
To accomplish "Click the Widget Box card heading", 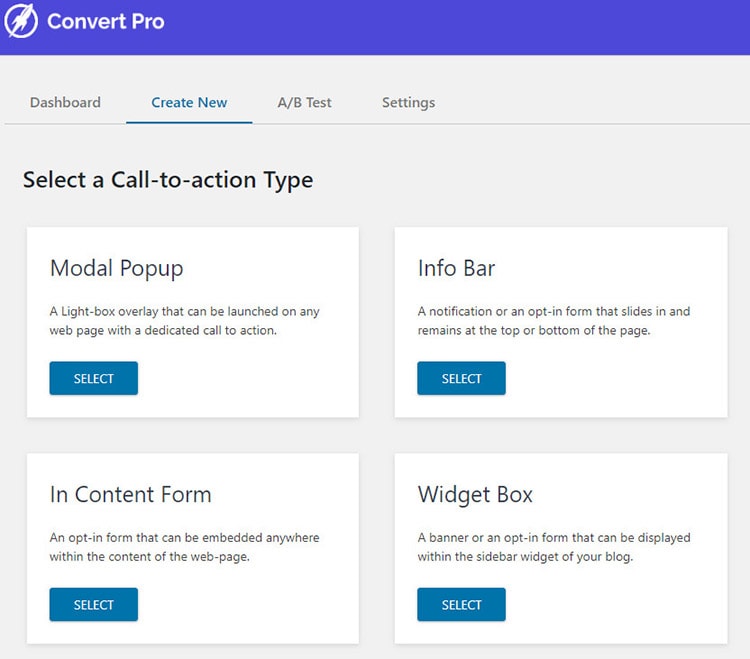I will click(475, 494).
